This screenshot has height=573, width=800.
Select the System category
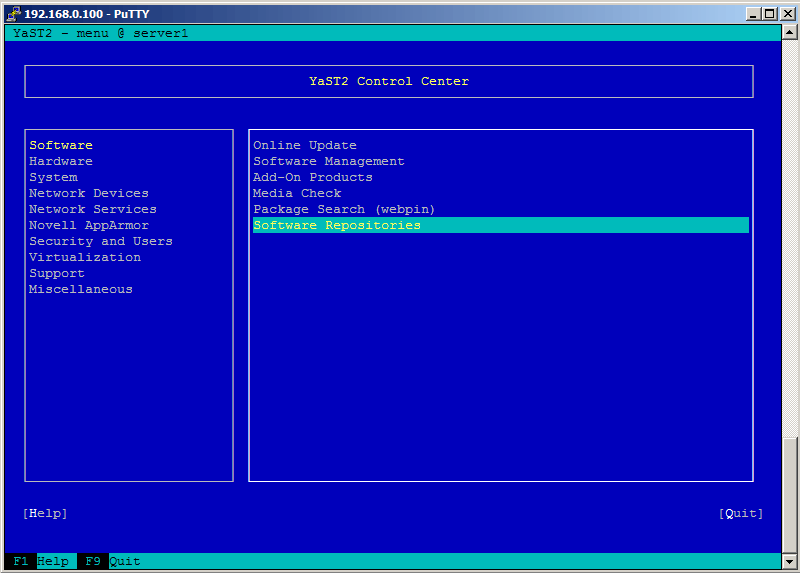[x=54, y=178]
